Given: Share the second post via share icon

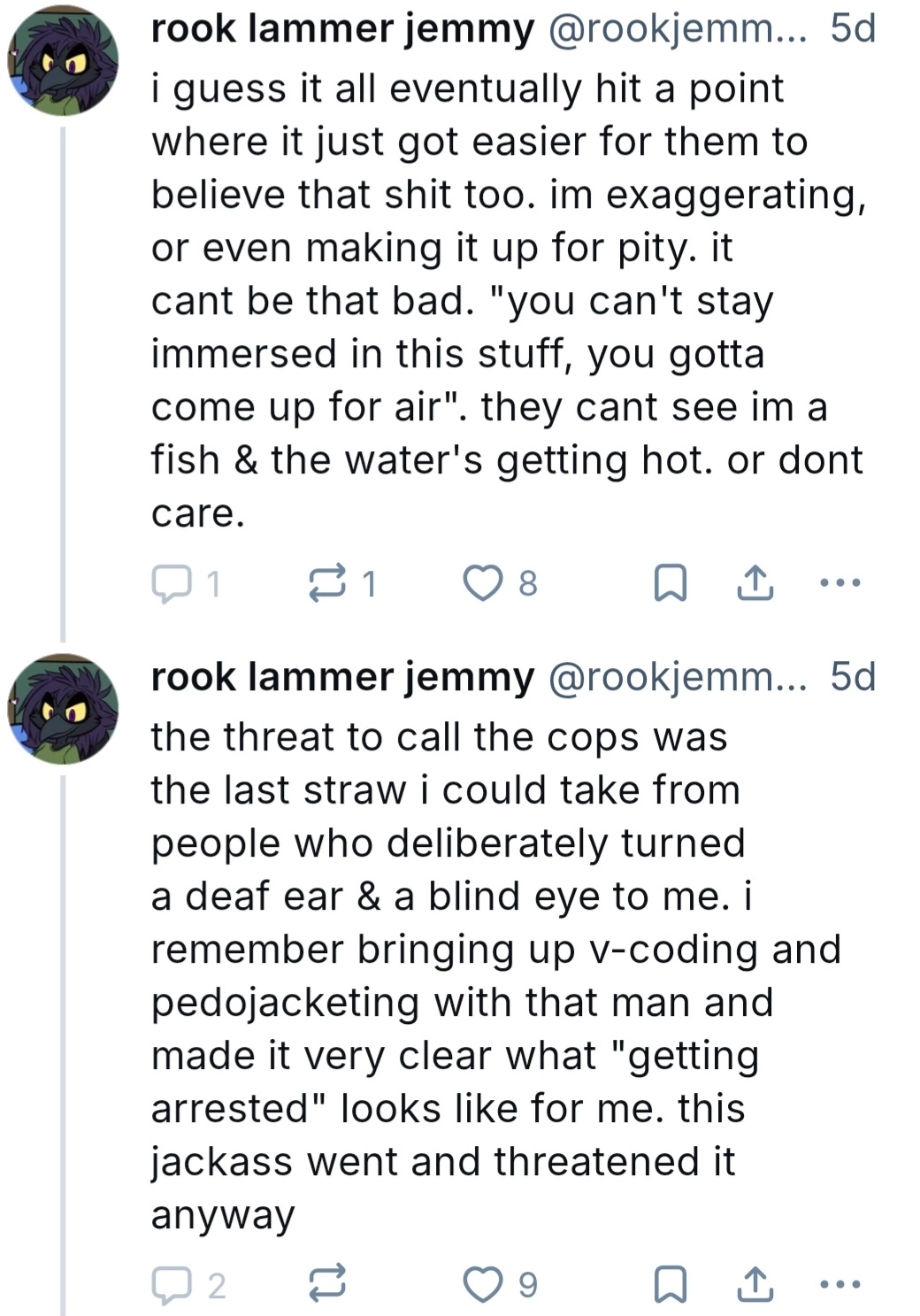Looking at the screenshot, I should (x=755, y=1285).
